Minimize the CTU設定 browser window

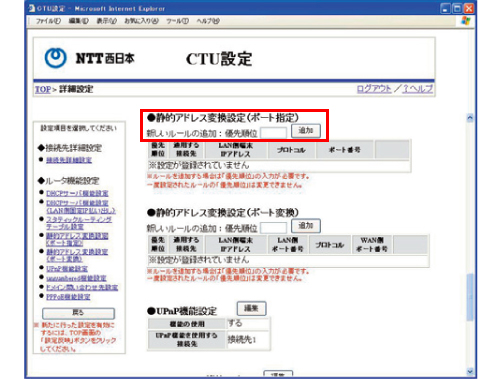coord(446,8)
